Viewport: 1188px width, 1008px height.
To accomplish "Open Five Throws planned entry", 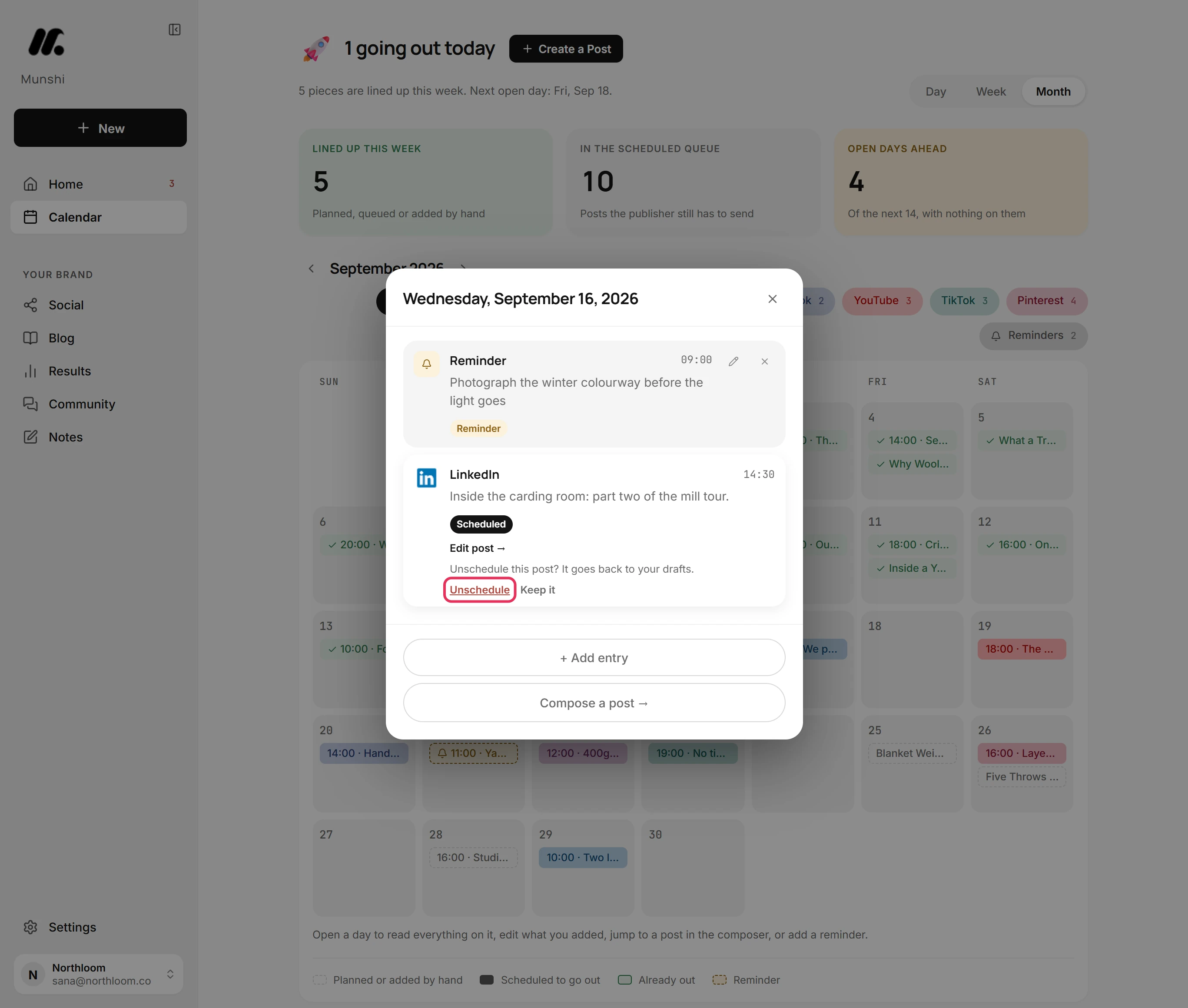I will 1021,777.
